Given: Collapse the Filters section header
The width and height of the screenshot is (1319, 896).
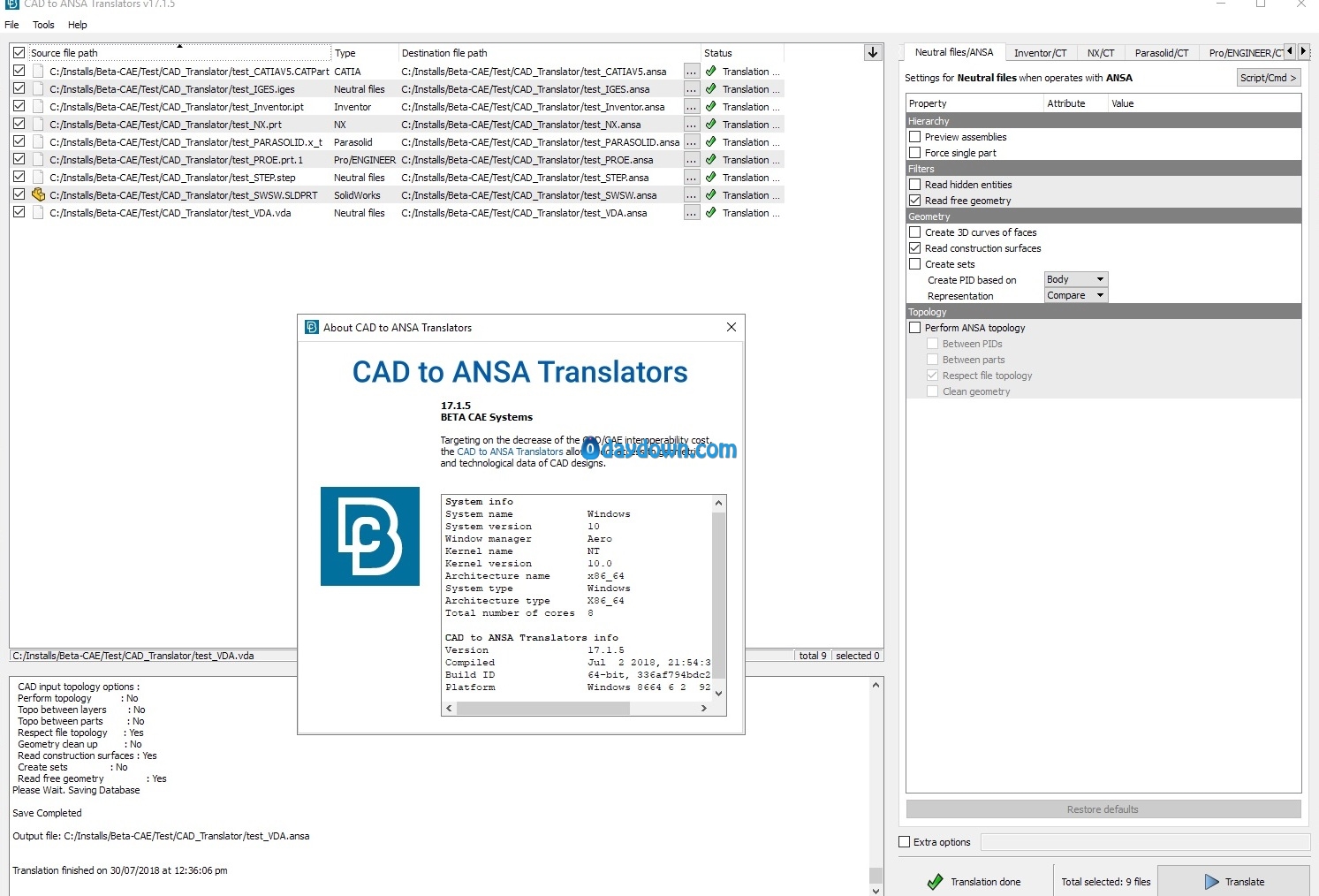Looking at the screenshot, I should [1103, 169].
